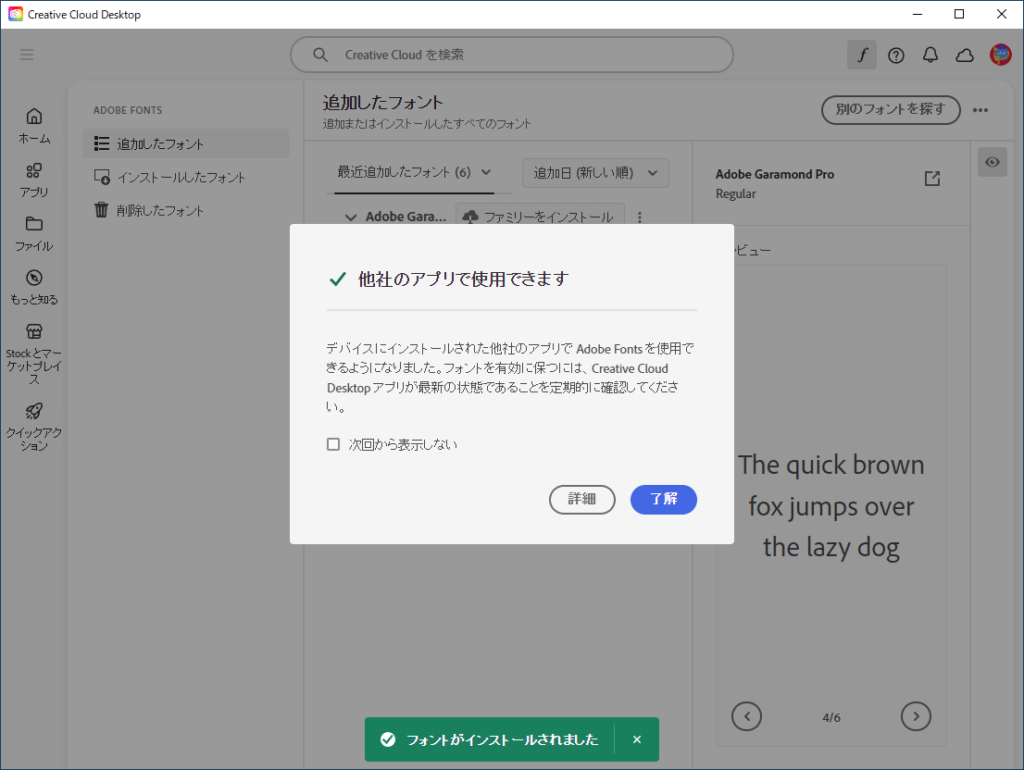This screenshot has width=1024, height=770.
Task: Click the quick brown fox preview text
Action: point(831,506)
